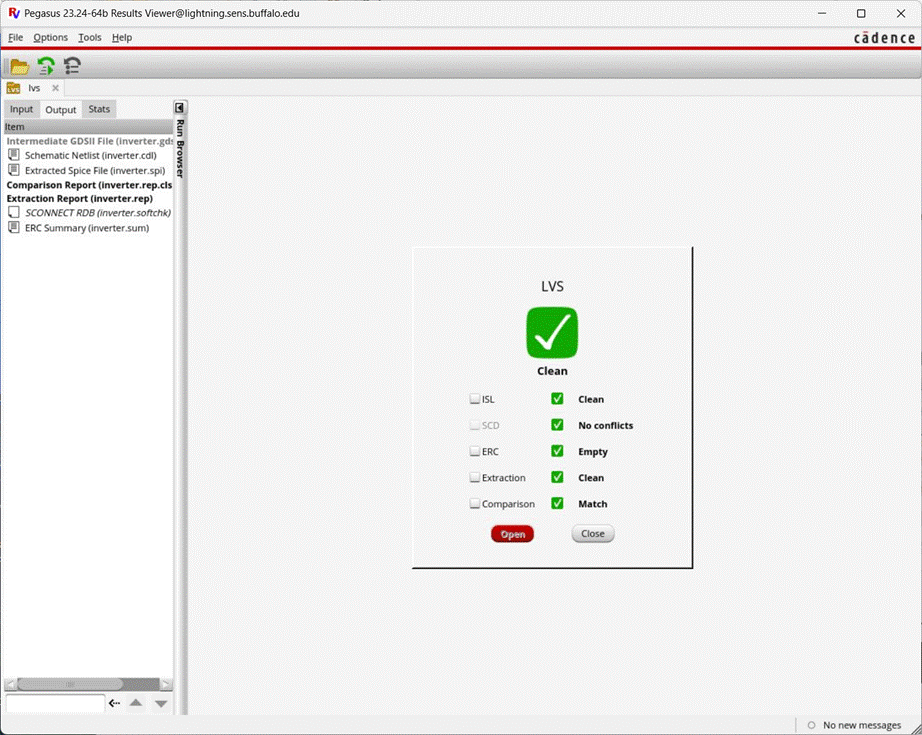Click the rerun checks toolbar icon
This screenshot has height=735, width=922.
click(x=70, y=66)
